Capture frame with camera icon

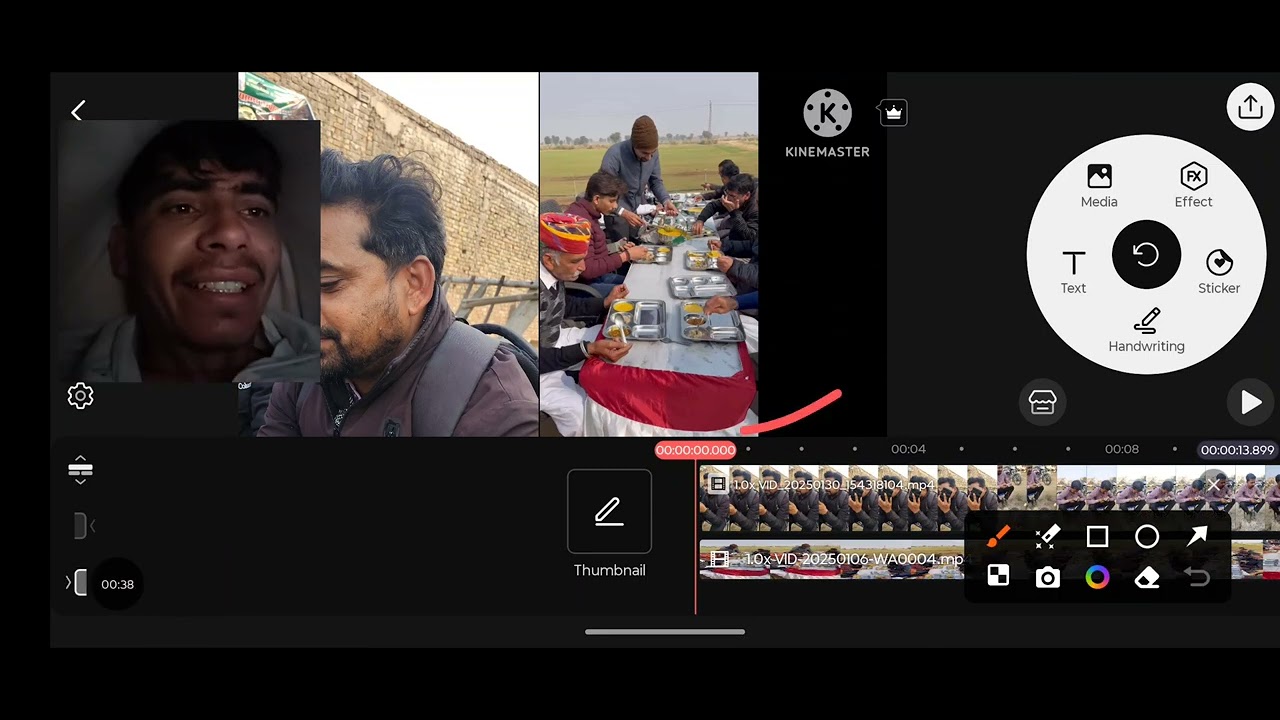point(1047,577)
